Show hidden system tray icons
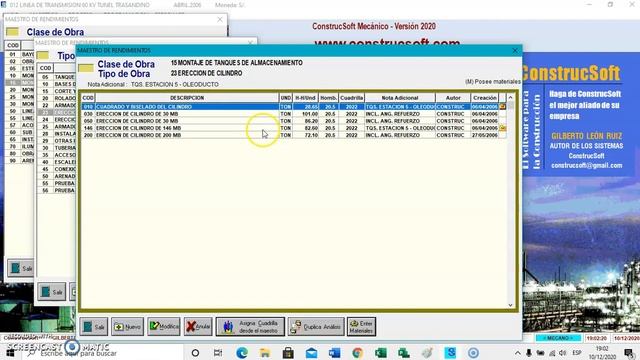The width and height of the screenshot is (640, 360). pyautogui.click(x=518, y=353)
